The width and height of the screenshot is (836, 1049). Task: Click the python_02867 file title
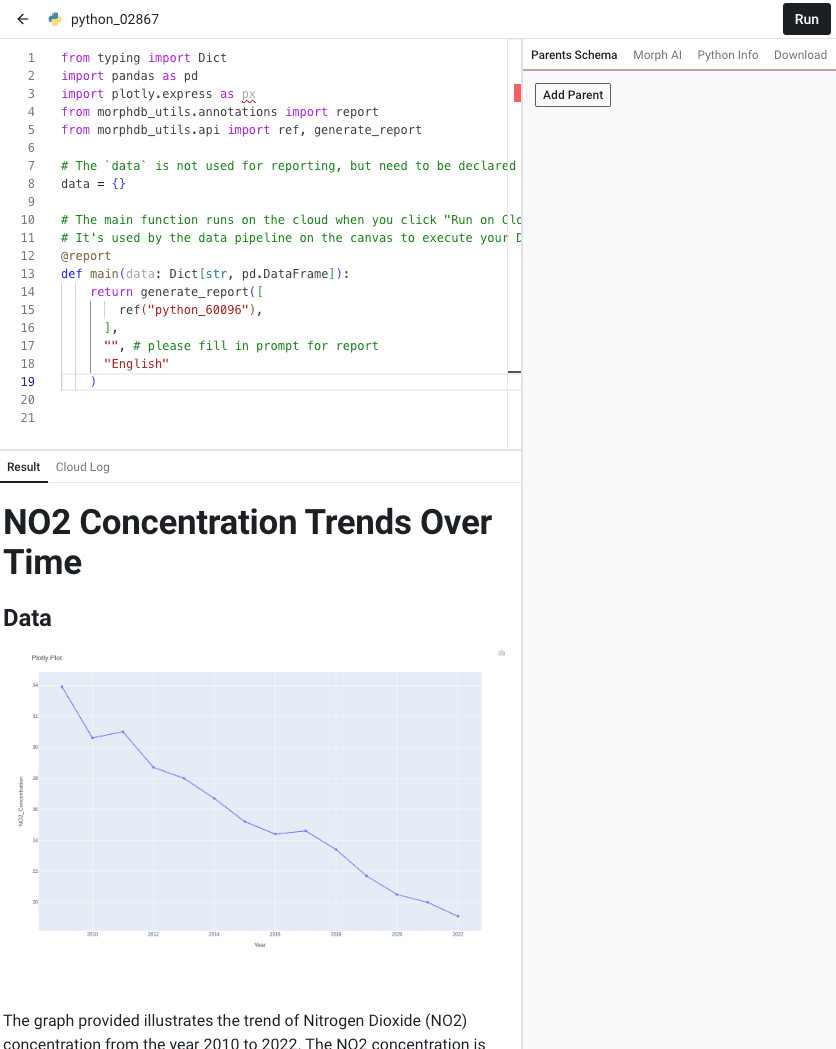click(x=115, y=19)
